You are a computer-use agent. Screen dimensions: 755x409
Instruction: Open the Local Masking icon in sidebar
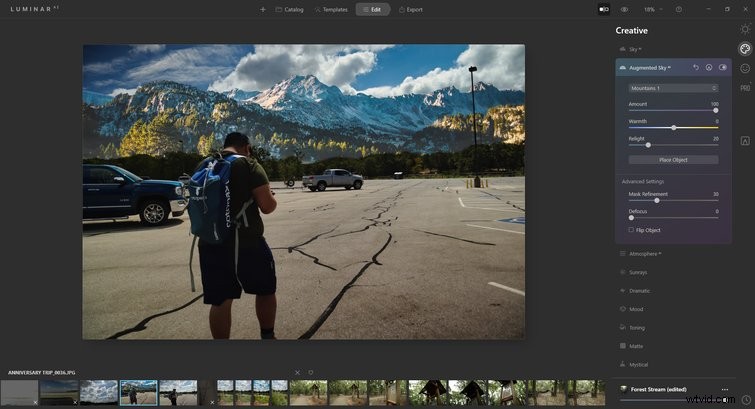pyautogui.click(x=745, y=141)
